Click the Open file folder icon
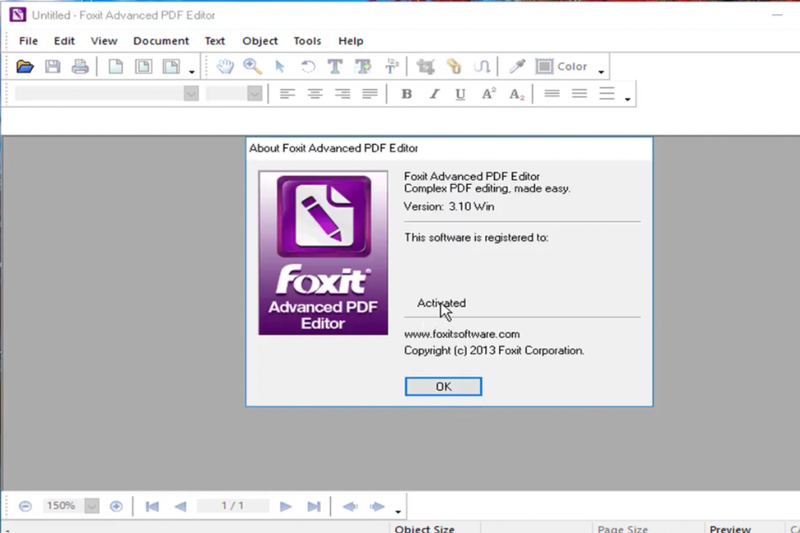The image size is (800, 533). point(24,66)
